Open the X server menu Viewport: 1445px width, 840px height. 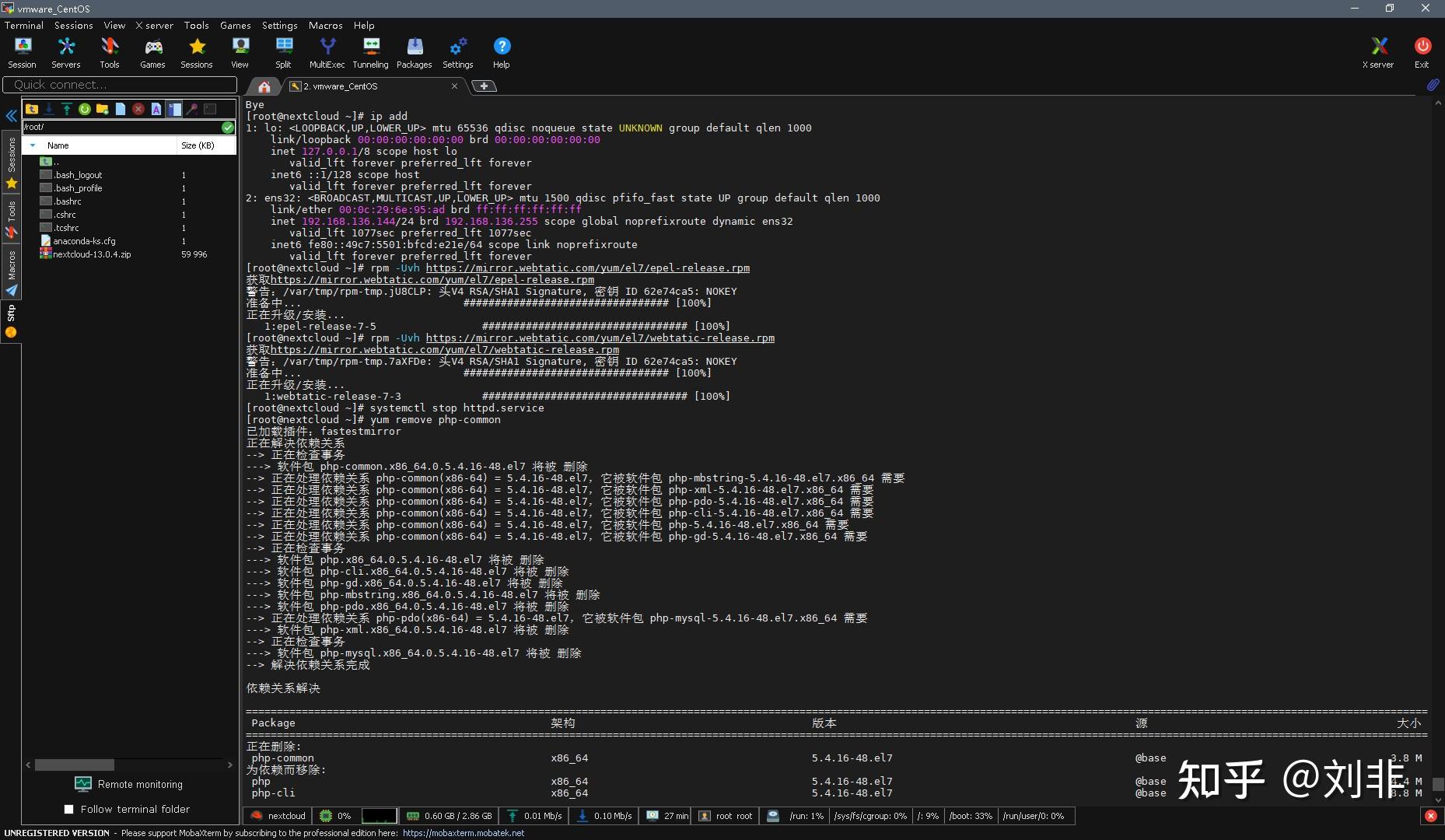coord(154,25)
